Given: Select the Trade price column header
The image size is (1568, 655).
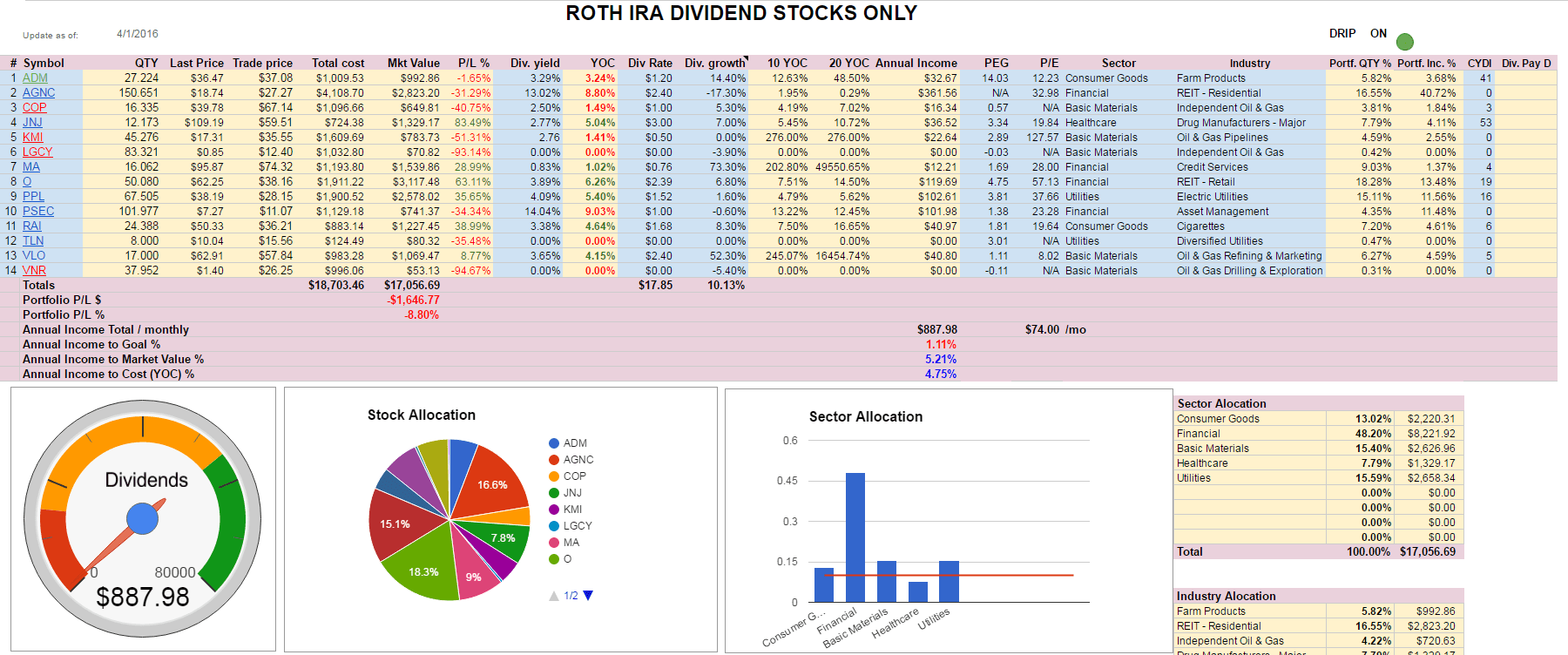Looking at the screenshot, I should (x=262, y=63).
